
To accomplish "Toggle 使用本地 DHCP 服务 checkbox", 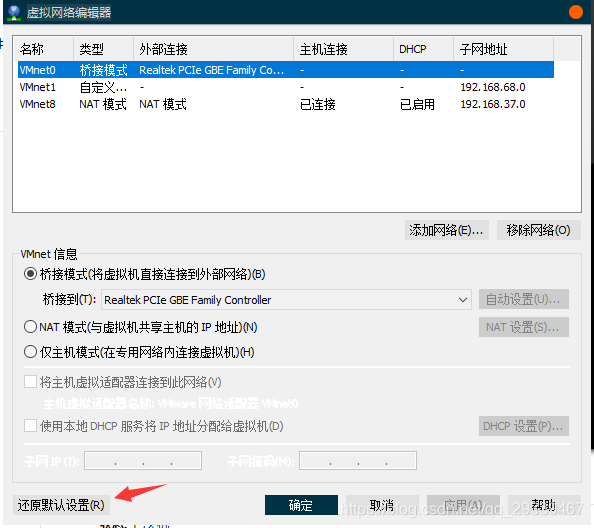I will point(30,426).
